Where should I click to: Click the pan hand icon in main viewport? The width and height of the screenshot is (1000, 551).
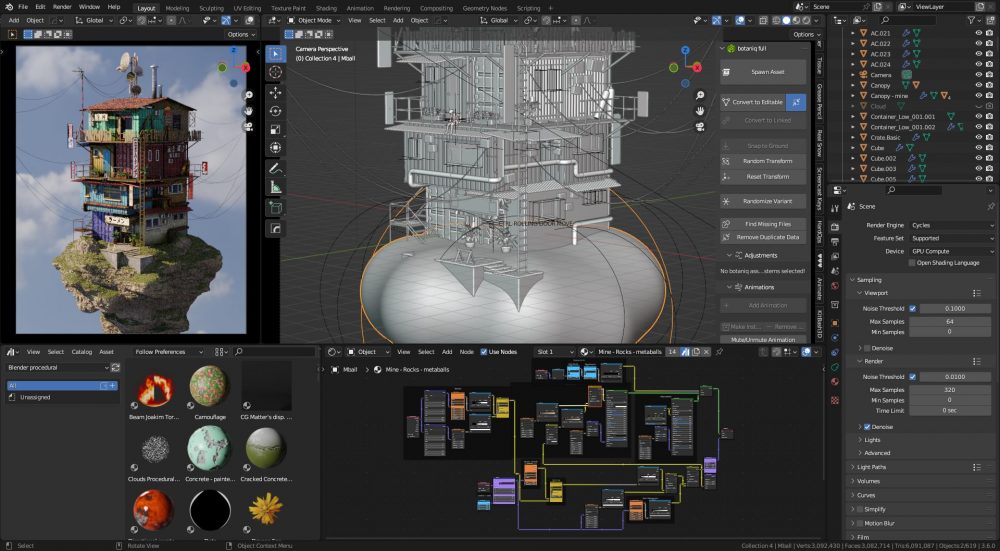700,111
